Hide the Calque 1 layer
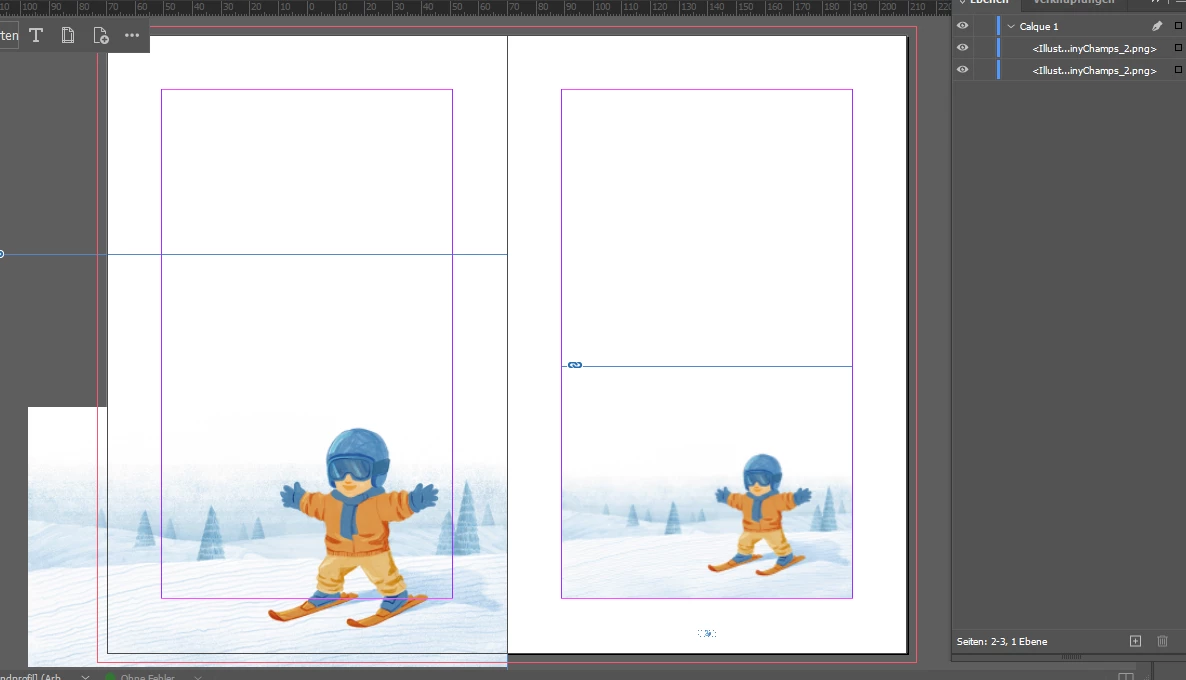 (962, 26)
